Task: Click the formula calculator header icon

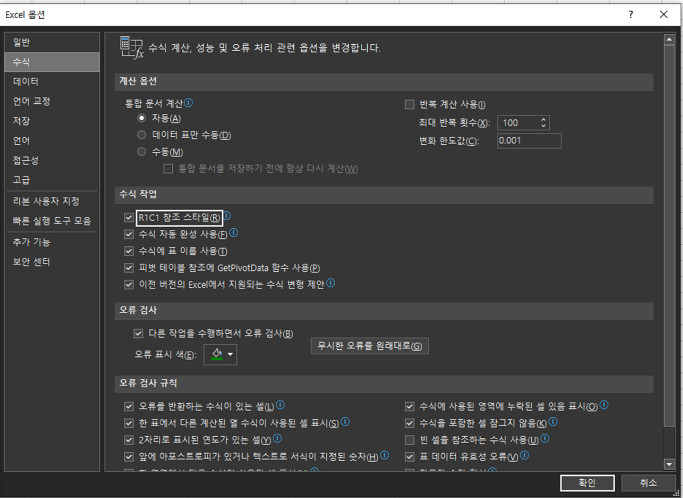Action: [x=132, y=47]
